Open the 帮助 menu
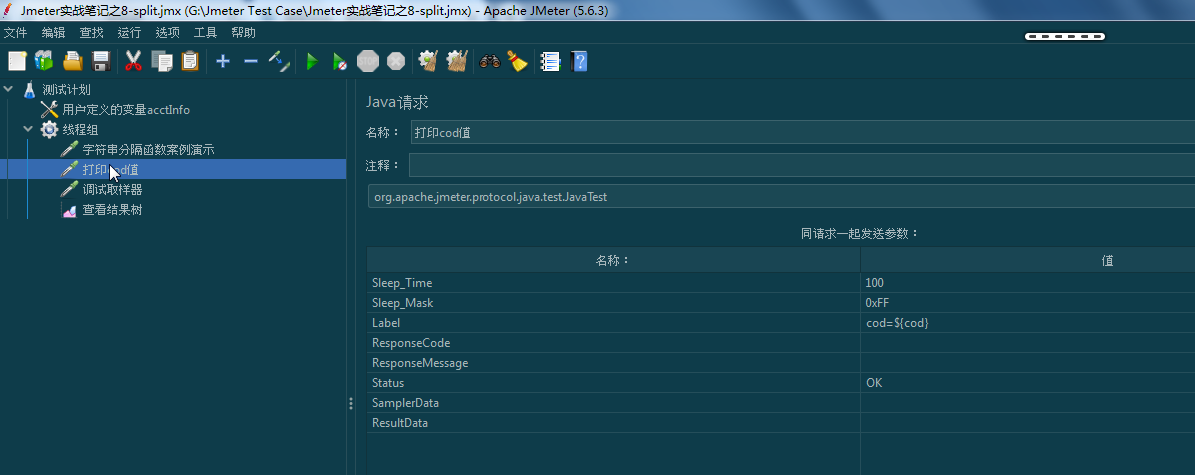 pyautogui.click(x=244, y=32)
